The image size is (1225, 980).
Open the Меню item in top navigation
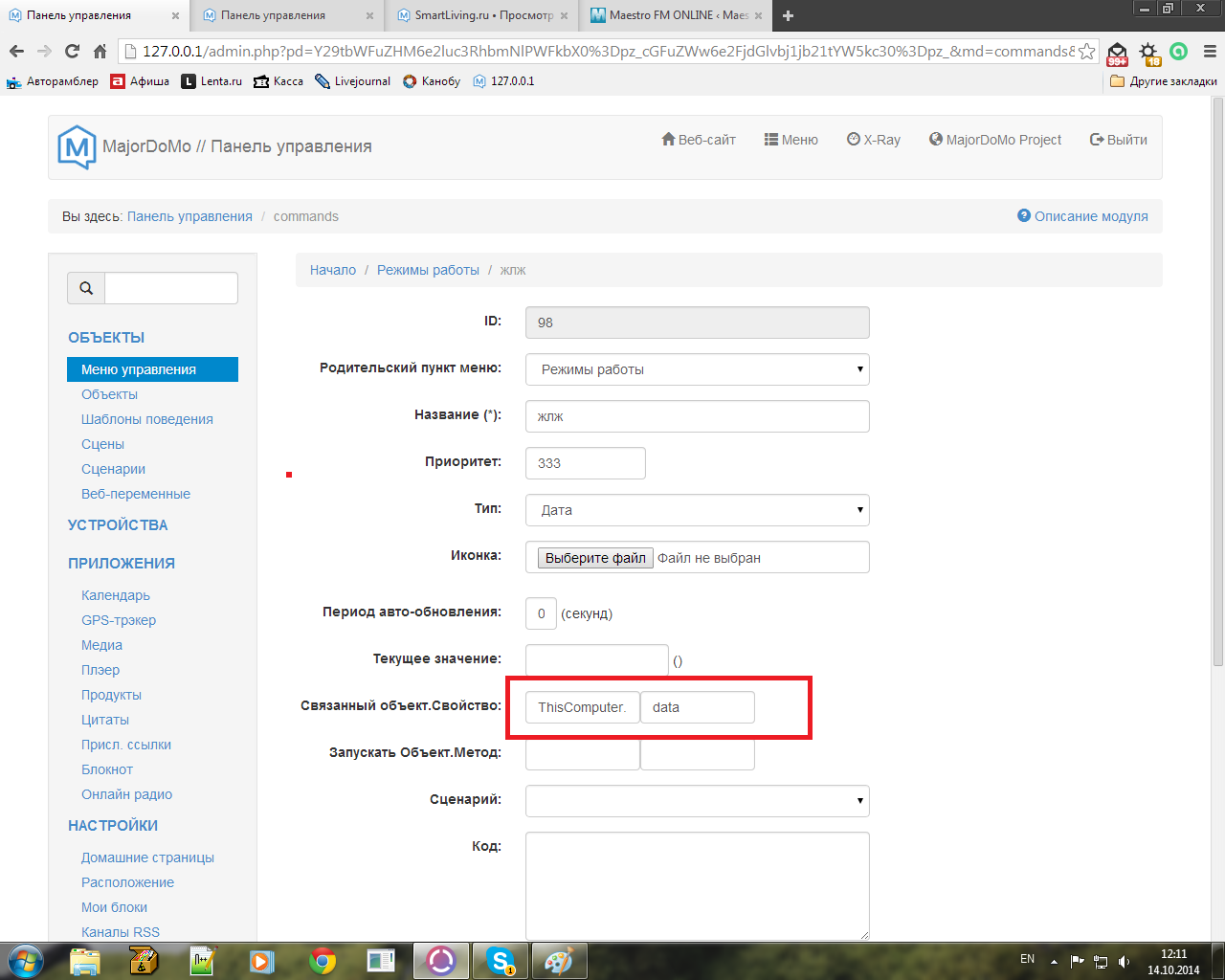[791, 140]
